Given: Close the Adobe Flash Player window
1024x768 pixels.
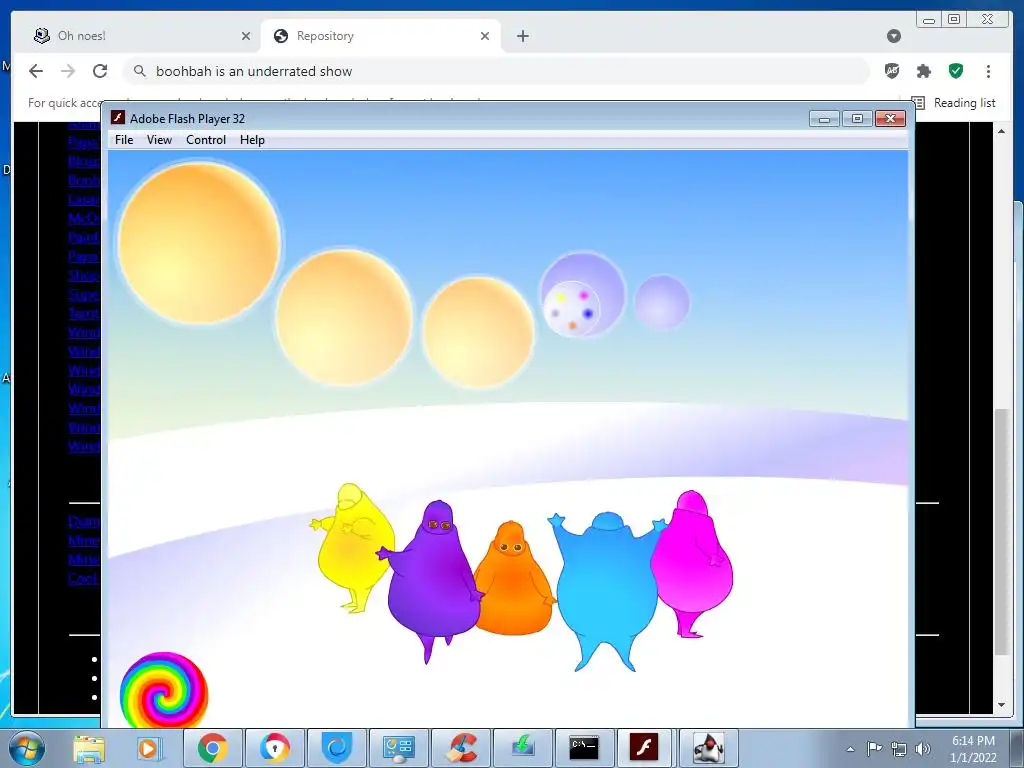Looking at the screenshot, I should pyautogui.click(x=890, y=119).
